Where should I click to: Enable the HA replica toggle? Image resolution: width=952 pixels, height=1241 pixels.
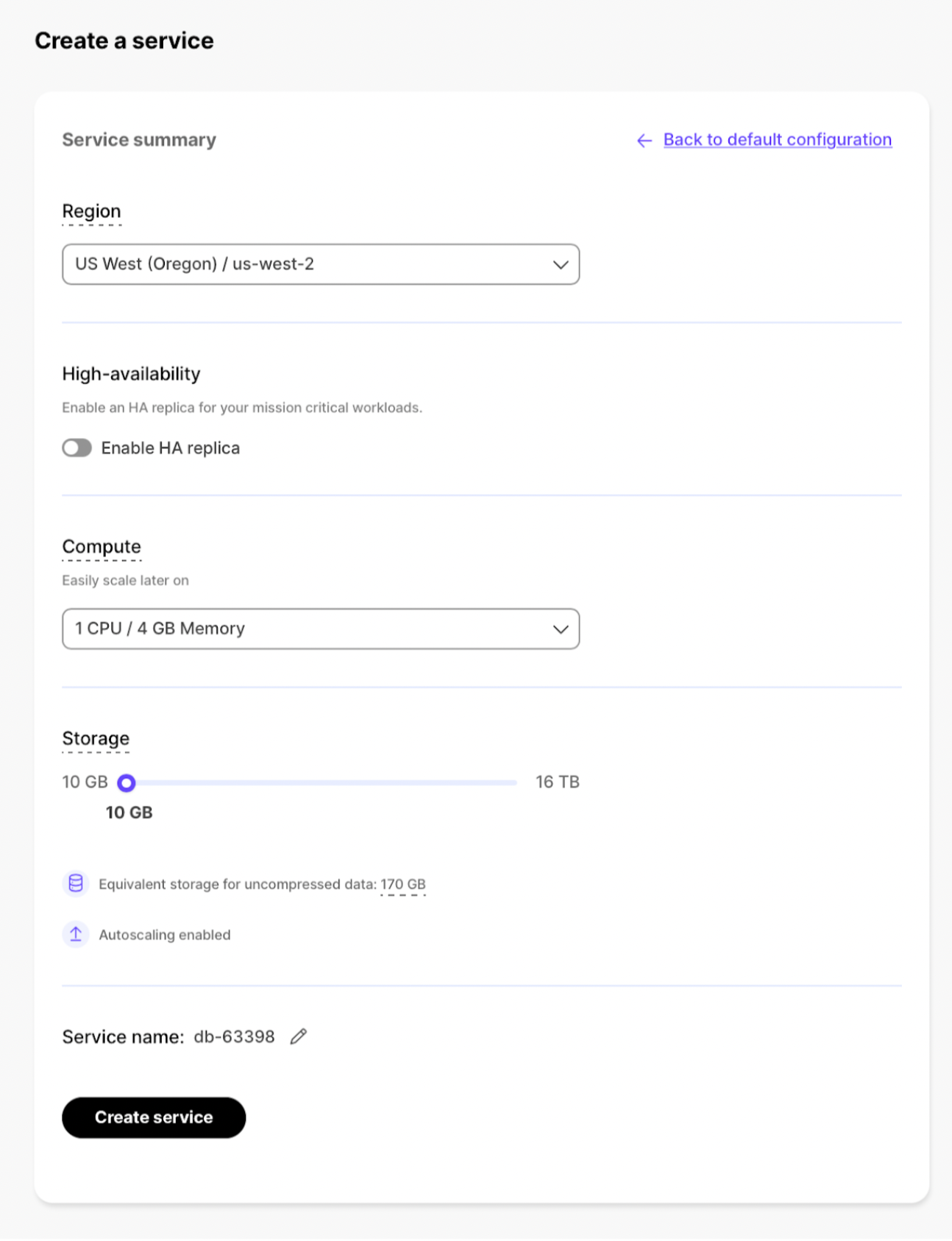pos(77,448)
